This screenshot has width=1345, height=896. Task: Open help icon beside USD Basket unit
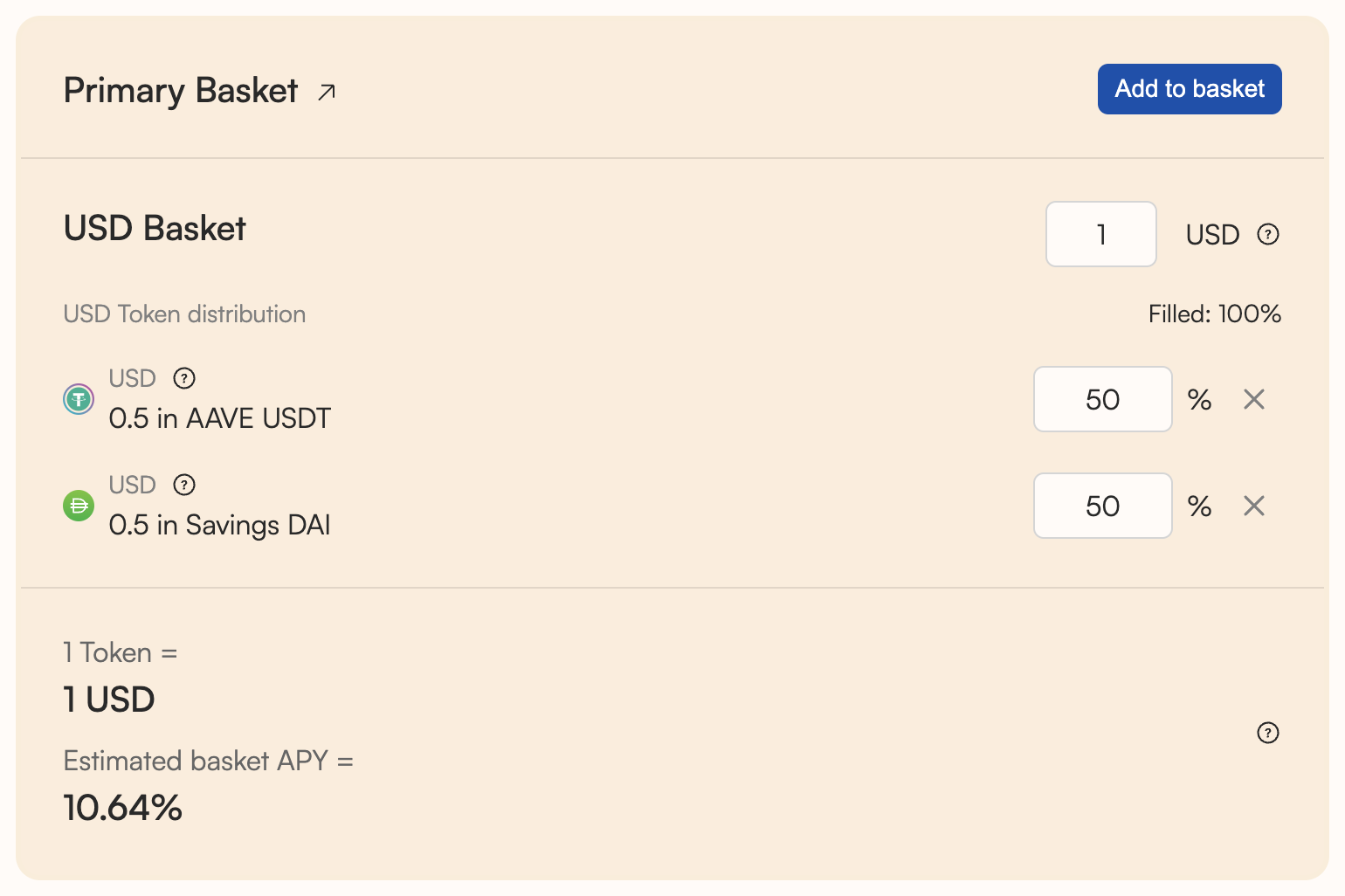[x=1267, y=234]
